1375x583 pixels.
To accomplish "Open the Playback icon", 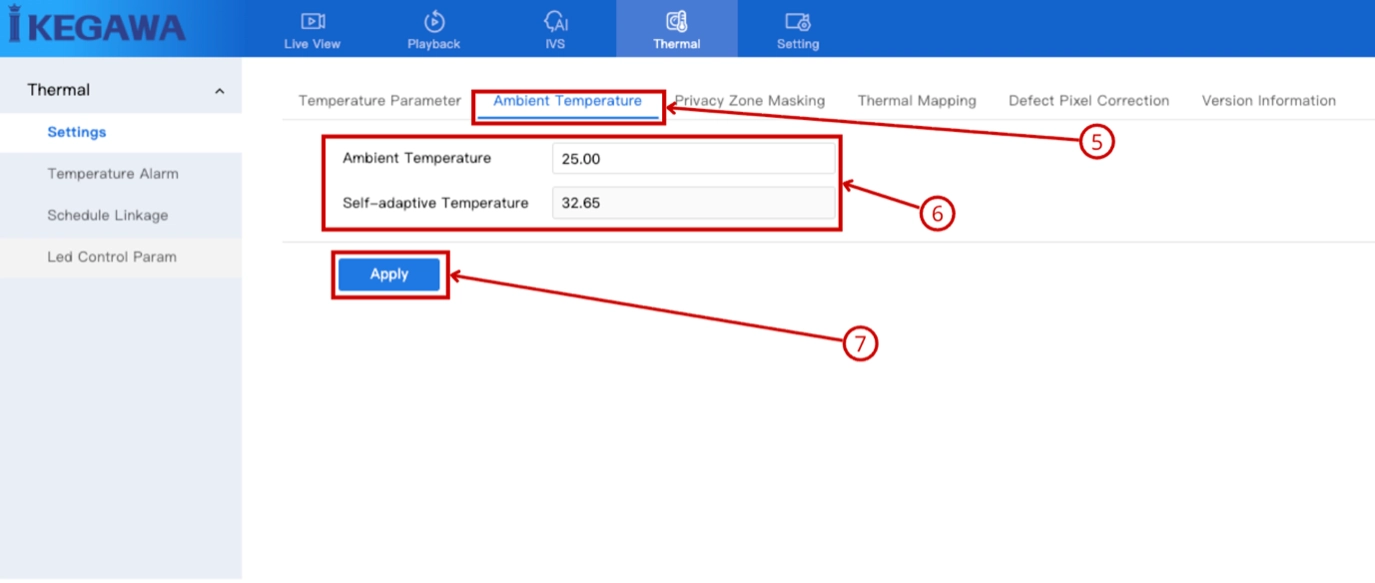I will click(x=434, y=21).
